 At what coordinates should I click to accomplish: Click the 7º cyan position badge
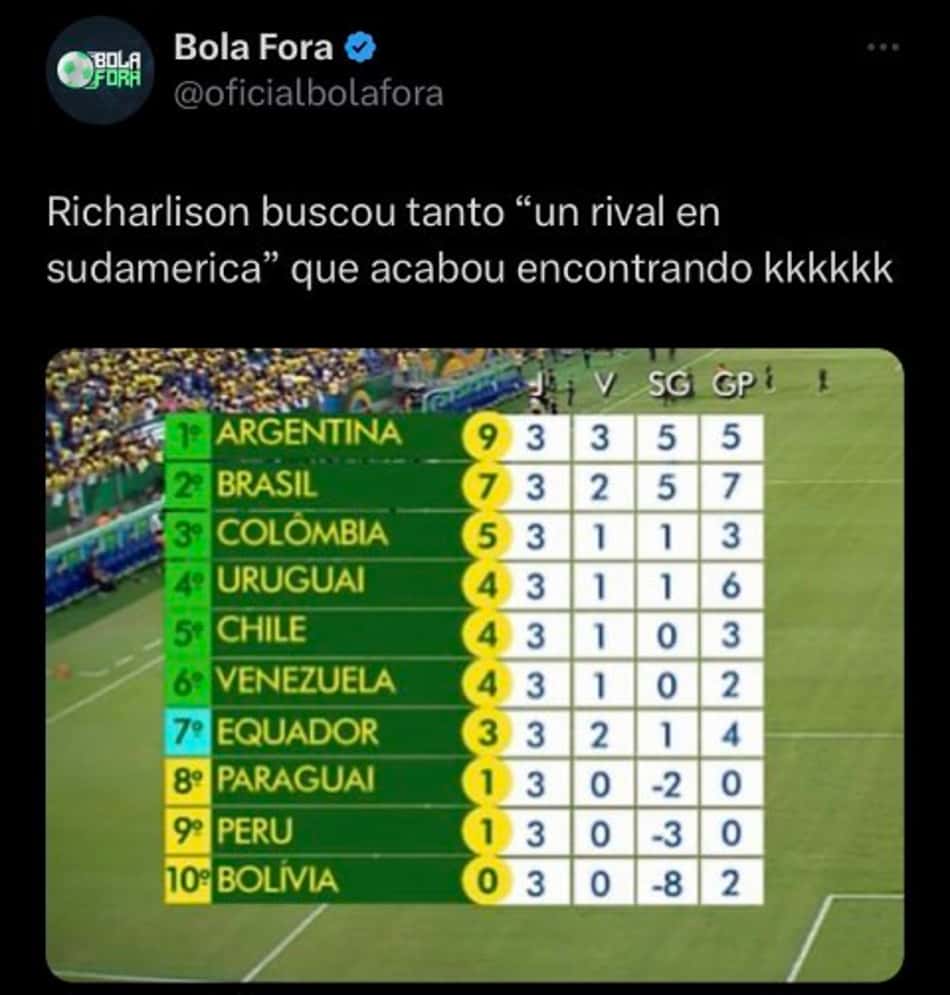click(x=187, y=733)
